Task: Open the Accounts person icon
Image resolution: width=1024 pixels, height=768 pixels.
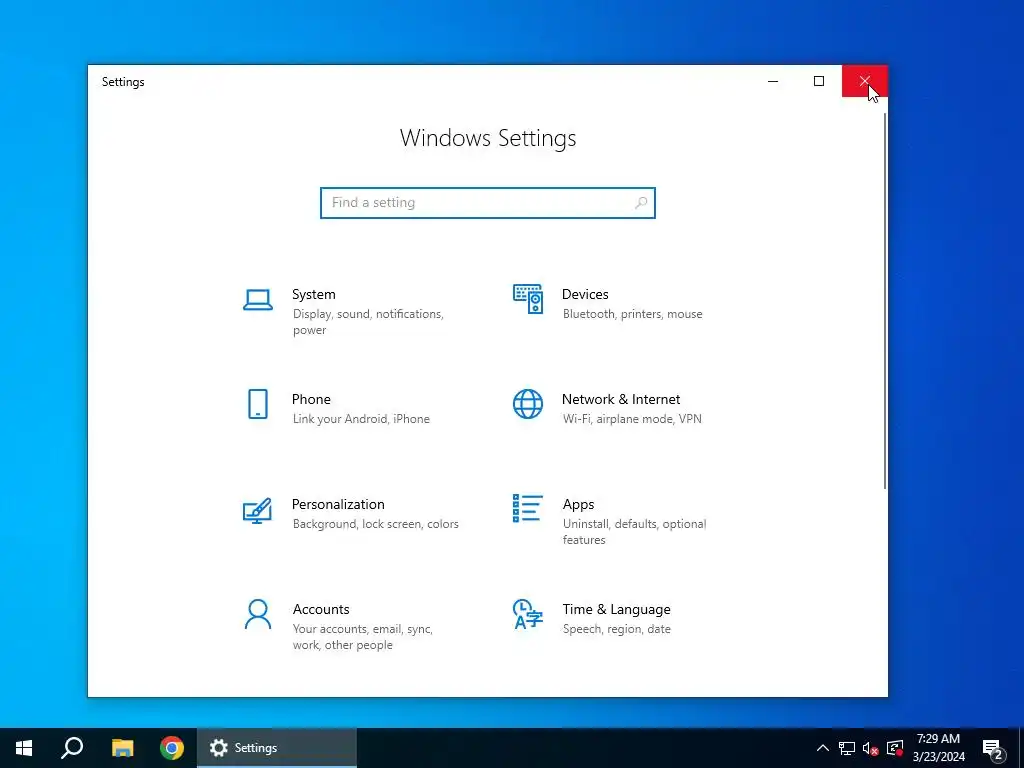Action: [257, 615]
